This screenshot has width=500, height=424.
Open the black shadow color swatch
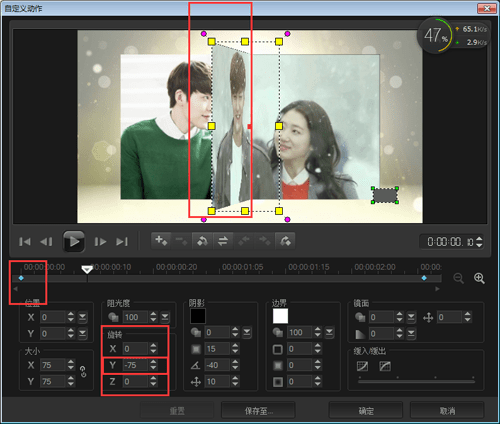pos(198,316)
